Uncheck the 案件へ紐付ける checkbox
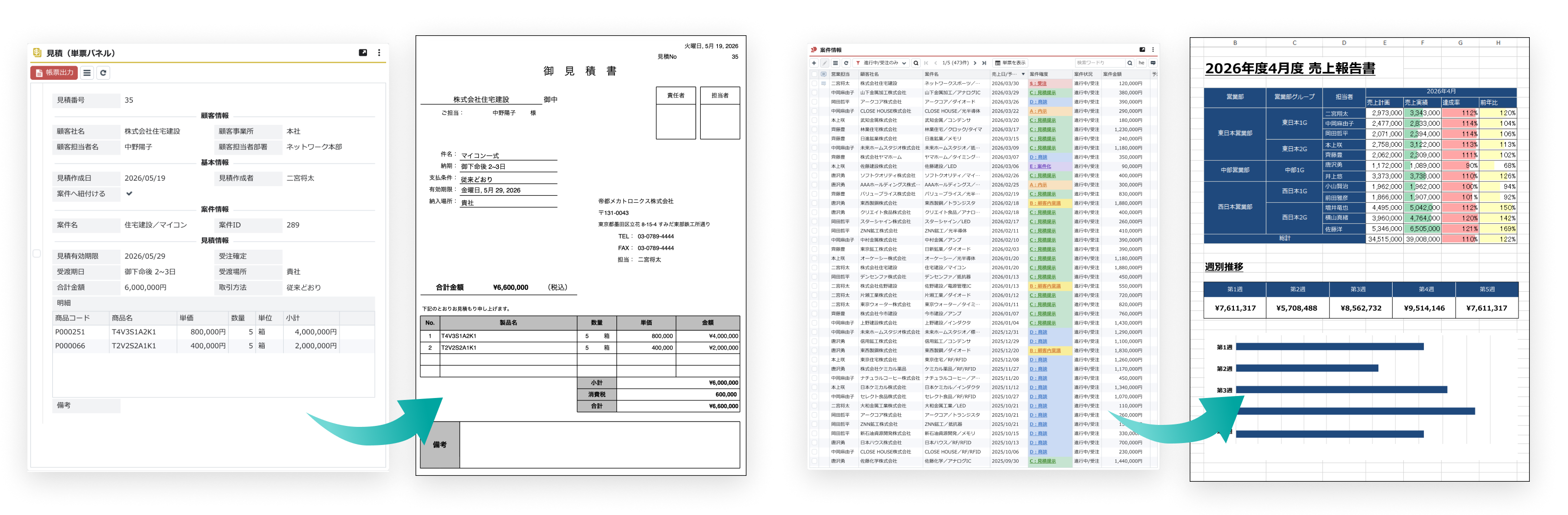 [129, 193]
